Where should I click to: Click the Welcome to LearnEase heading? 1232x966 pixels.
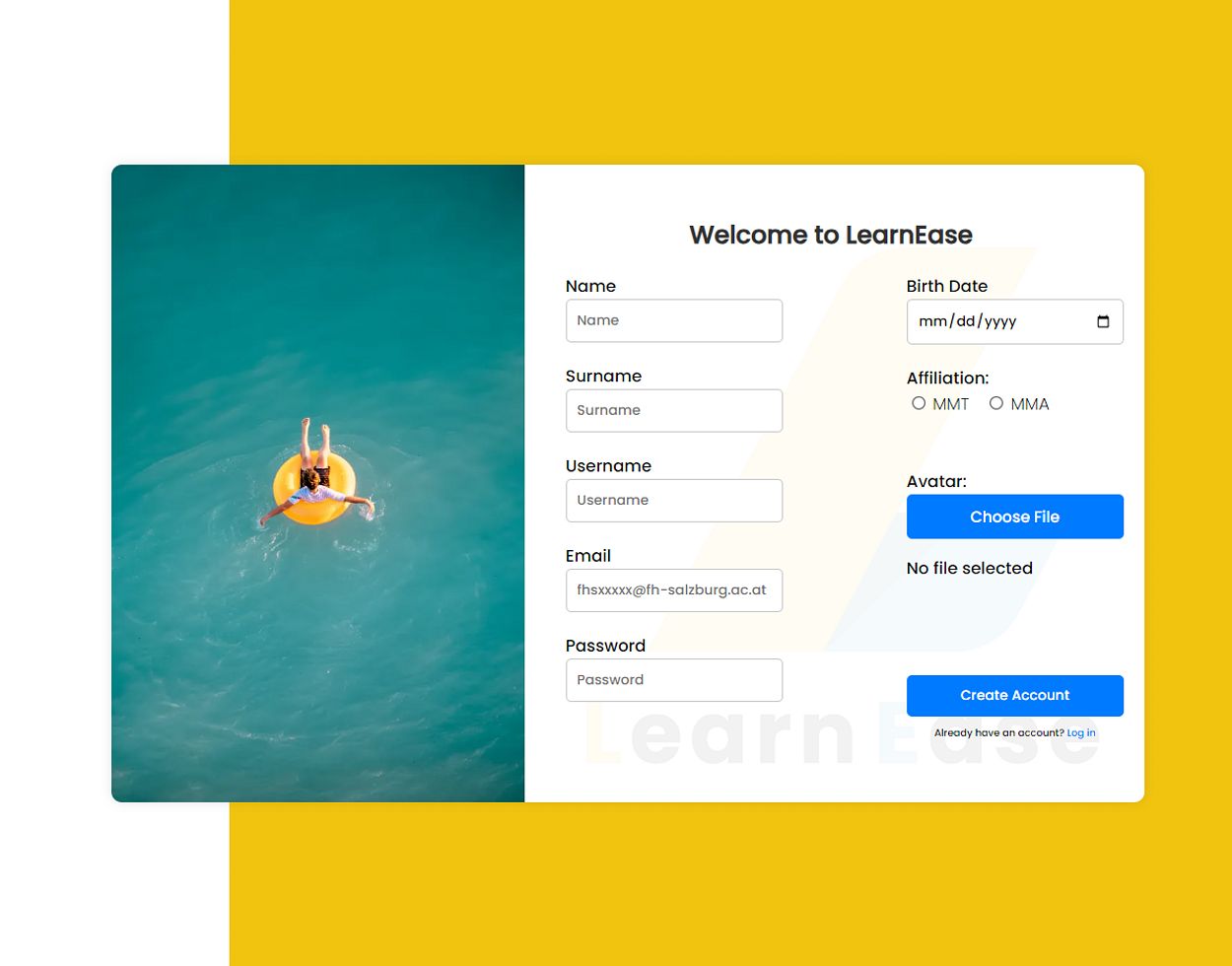click(831, 235)
